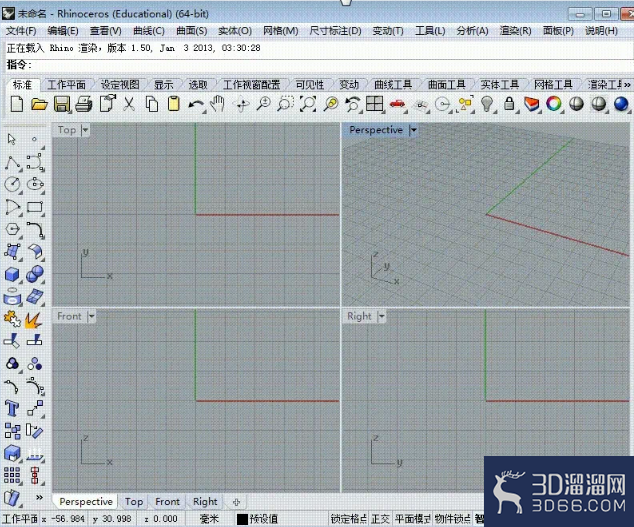Click the Zoom window icon
This screenshot has height=527, width=634.
(285, 104)
